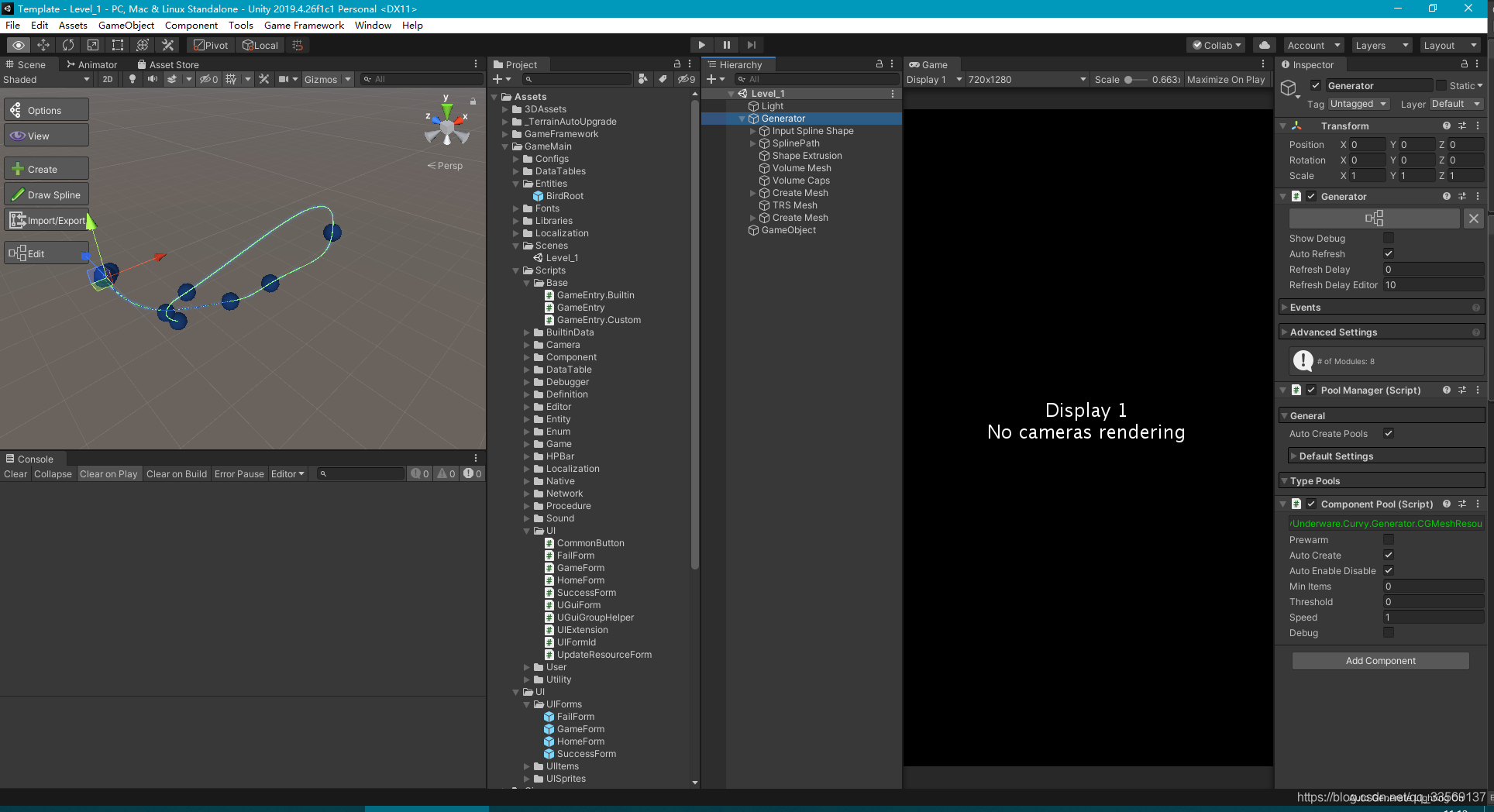Viewport: 1494px width, 812px height.
Task: Step one frame forward
Action: pos(751,45)
